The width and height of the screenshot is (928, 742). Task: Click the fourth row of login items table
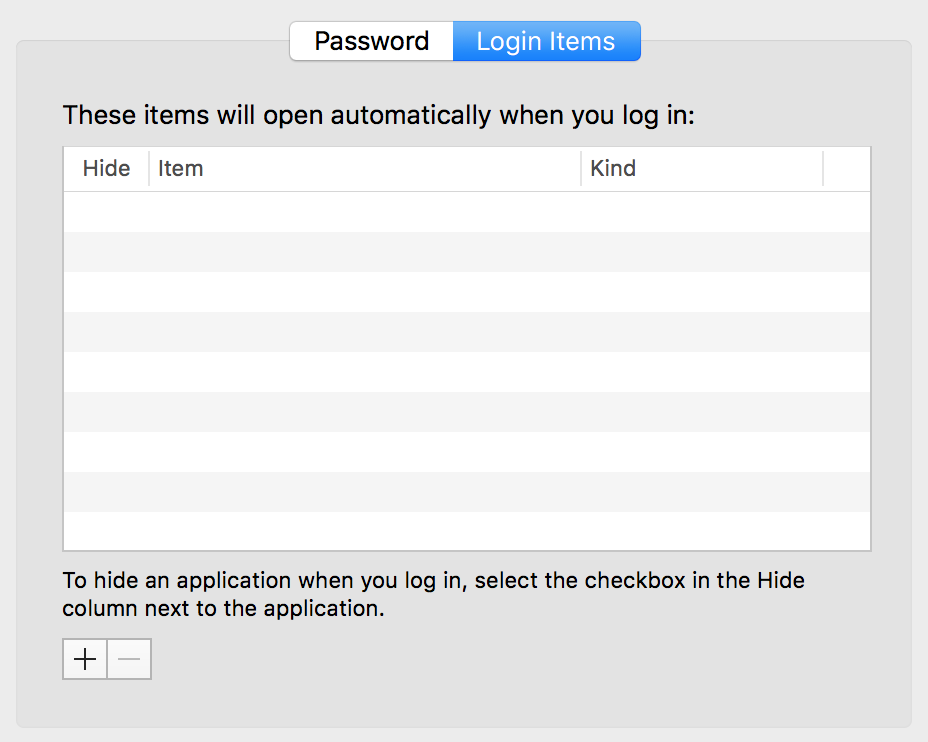coord(467,332)
